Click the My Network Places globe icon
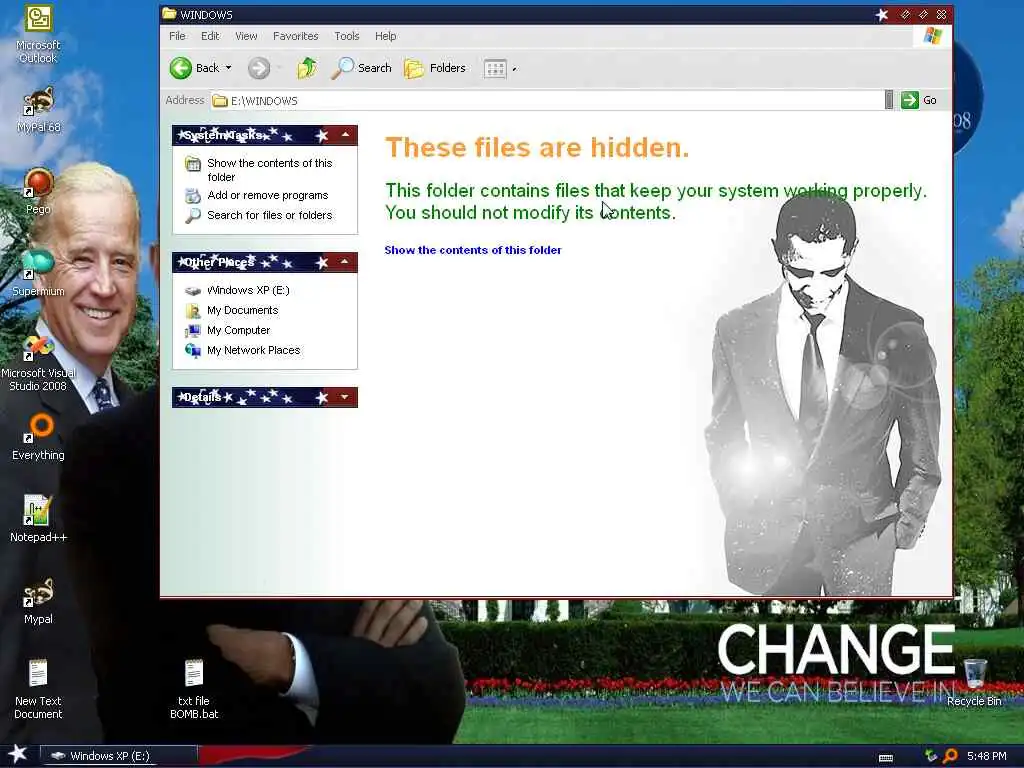Image resolution: width=1024 pixels, height=768 pixels. coord(193,351)
